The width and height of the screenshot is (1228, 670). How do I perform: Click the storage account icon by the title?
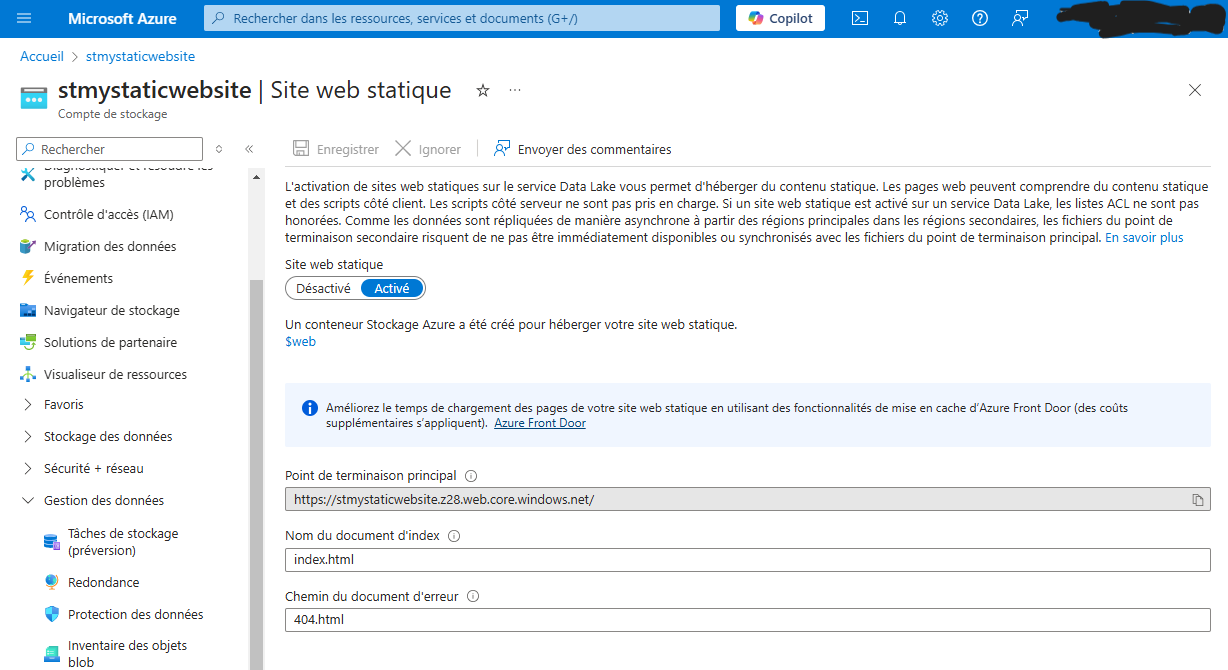(x=34, y=98)
